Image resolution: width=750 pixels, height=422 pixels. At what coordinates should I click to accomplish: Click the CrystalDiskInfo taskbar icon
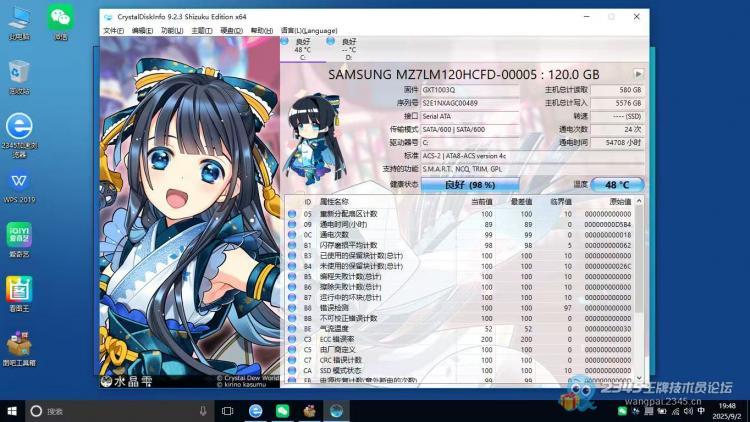coord(336,411)
